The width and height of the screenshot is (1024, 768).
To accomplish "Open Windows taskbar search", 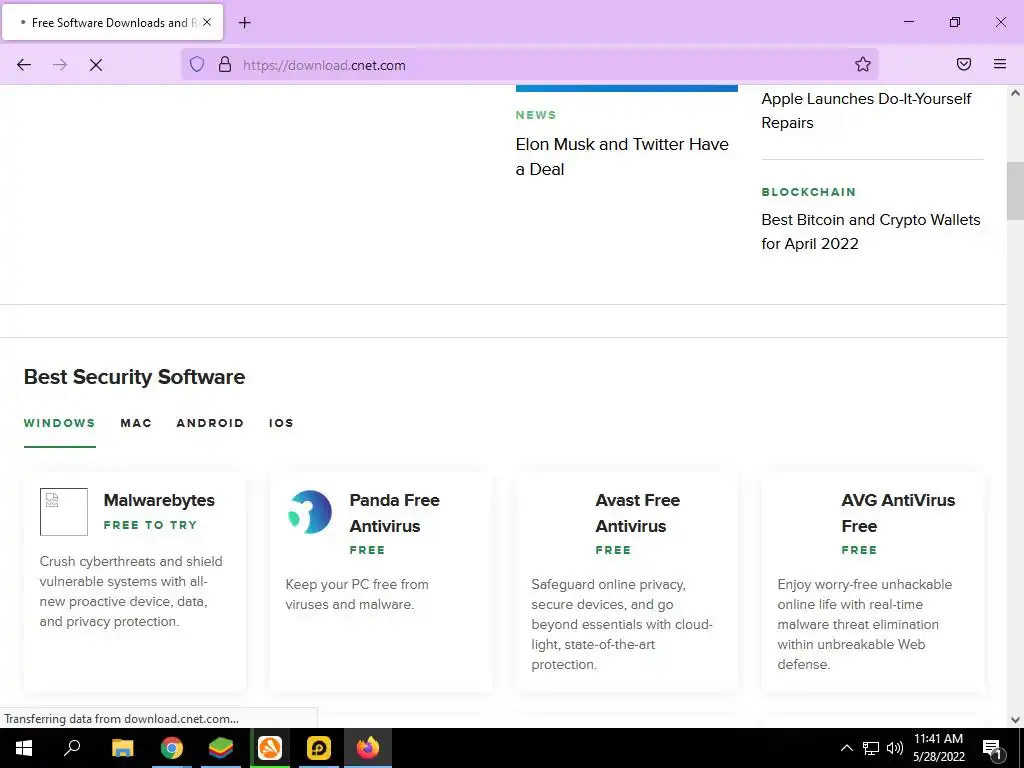I will pyautogui.click(x=72, y=748).
